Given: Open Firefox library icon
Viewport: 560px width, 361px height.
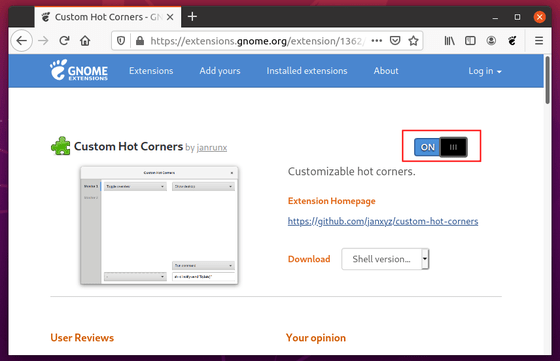Looking at the screenshot, I should pyautogui.click(x=449, y=41).
